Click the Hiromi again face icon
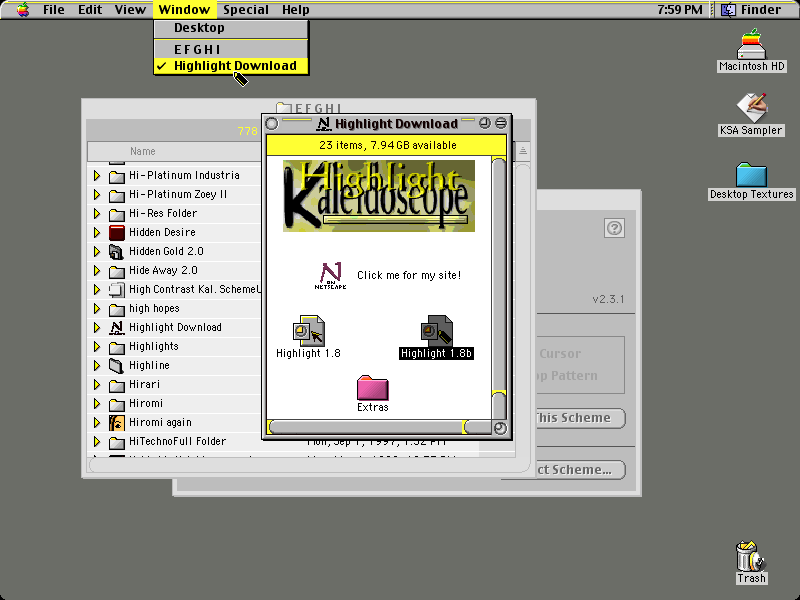The height and width of the screenshot is (600, 800). coord(117,422)
